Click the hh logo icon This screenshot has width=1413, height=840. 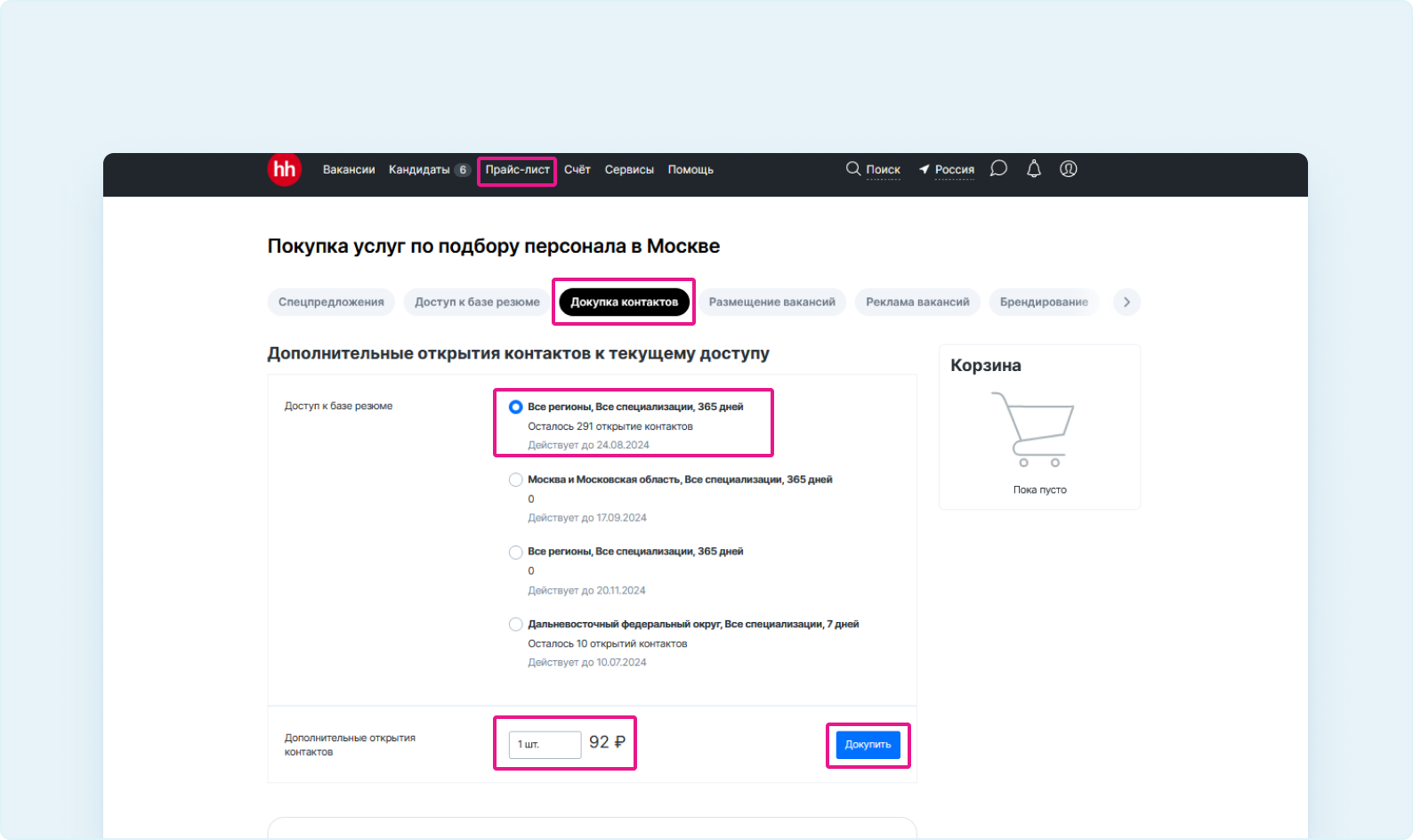(285, 169)
